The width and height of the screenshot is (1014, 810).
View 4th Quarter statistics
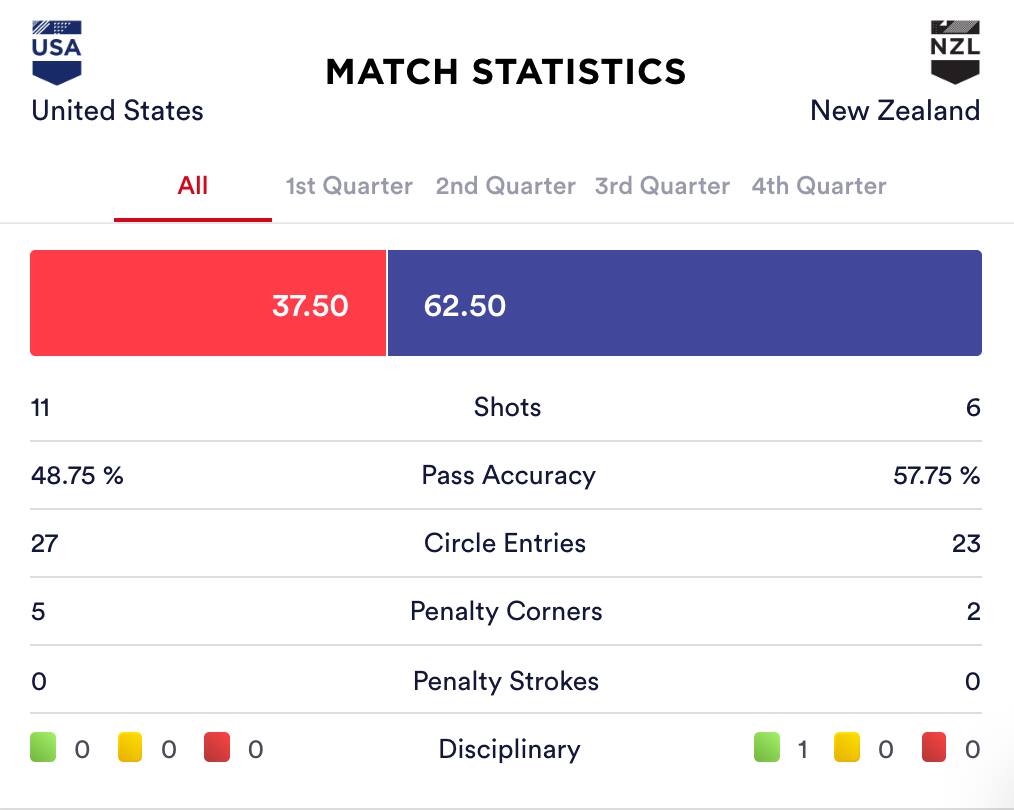(x=819, y=187)
